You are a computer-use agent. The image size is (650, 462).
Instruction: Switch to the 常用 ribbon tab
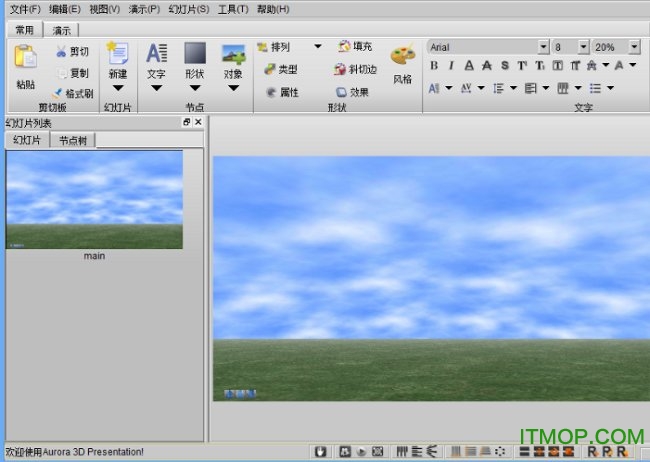24,30
